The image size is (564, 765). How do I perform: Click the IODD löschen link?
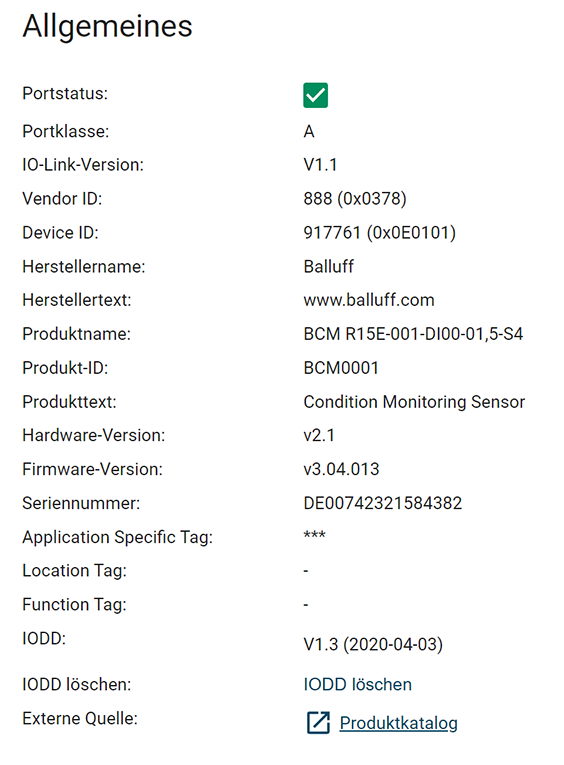coord(358,684)
